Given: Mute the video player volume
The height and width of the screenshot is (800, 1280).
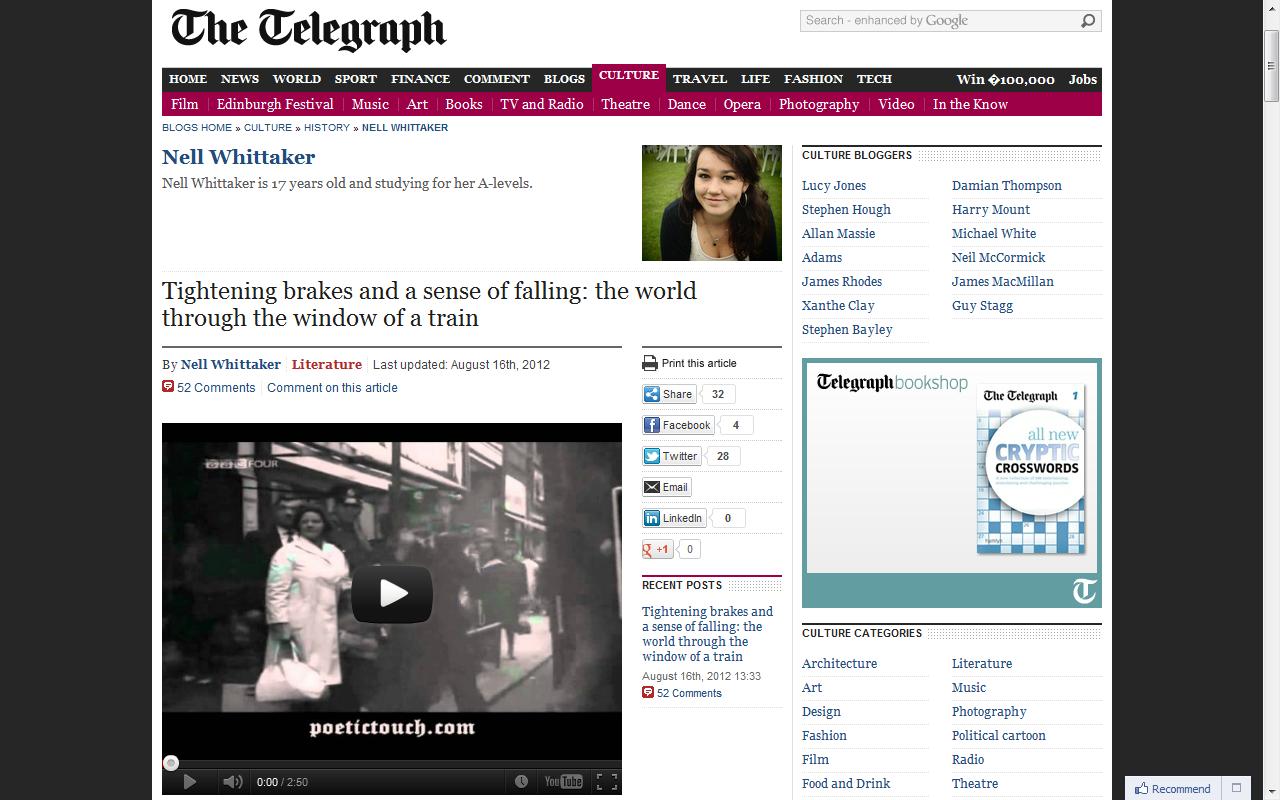Looking at the screenshot, I should click(x=233, y=782).
